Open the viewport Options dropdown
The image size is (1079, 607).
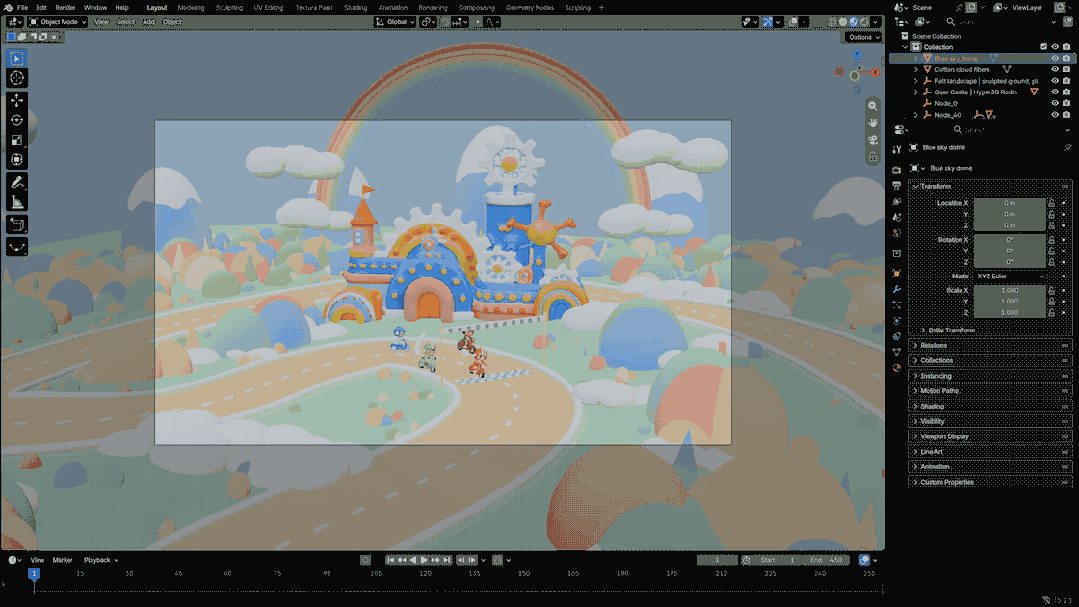point(864,37)
